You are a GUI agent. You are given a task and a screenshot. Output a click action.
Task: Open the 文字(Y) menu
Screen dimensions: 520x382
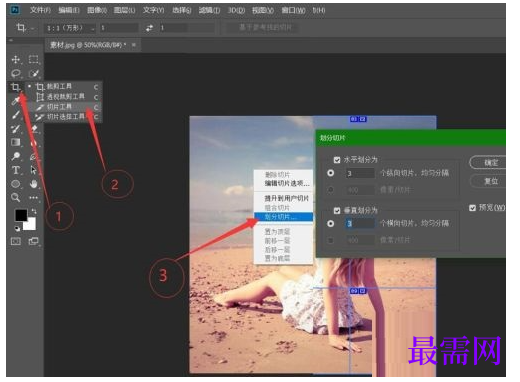pyautogui.click(x=153, y=10)
